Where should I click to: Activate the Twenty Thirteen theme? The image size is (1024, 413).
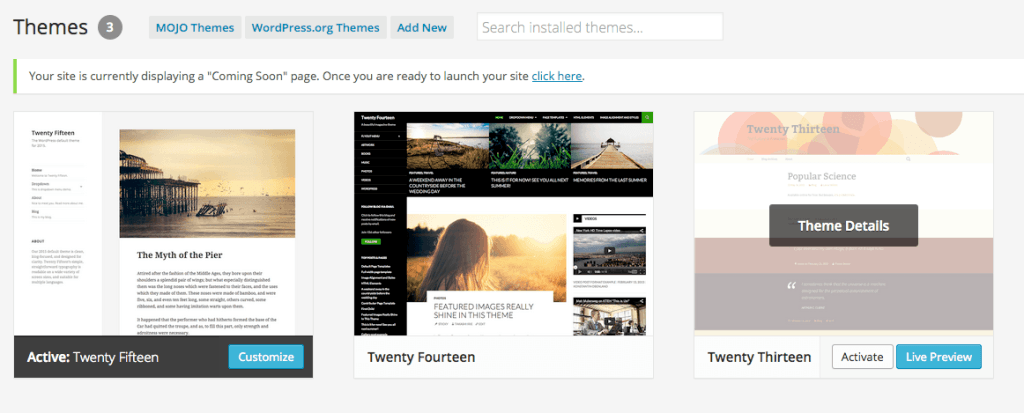click(862, 357)
